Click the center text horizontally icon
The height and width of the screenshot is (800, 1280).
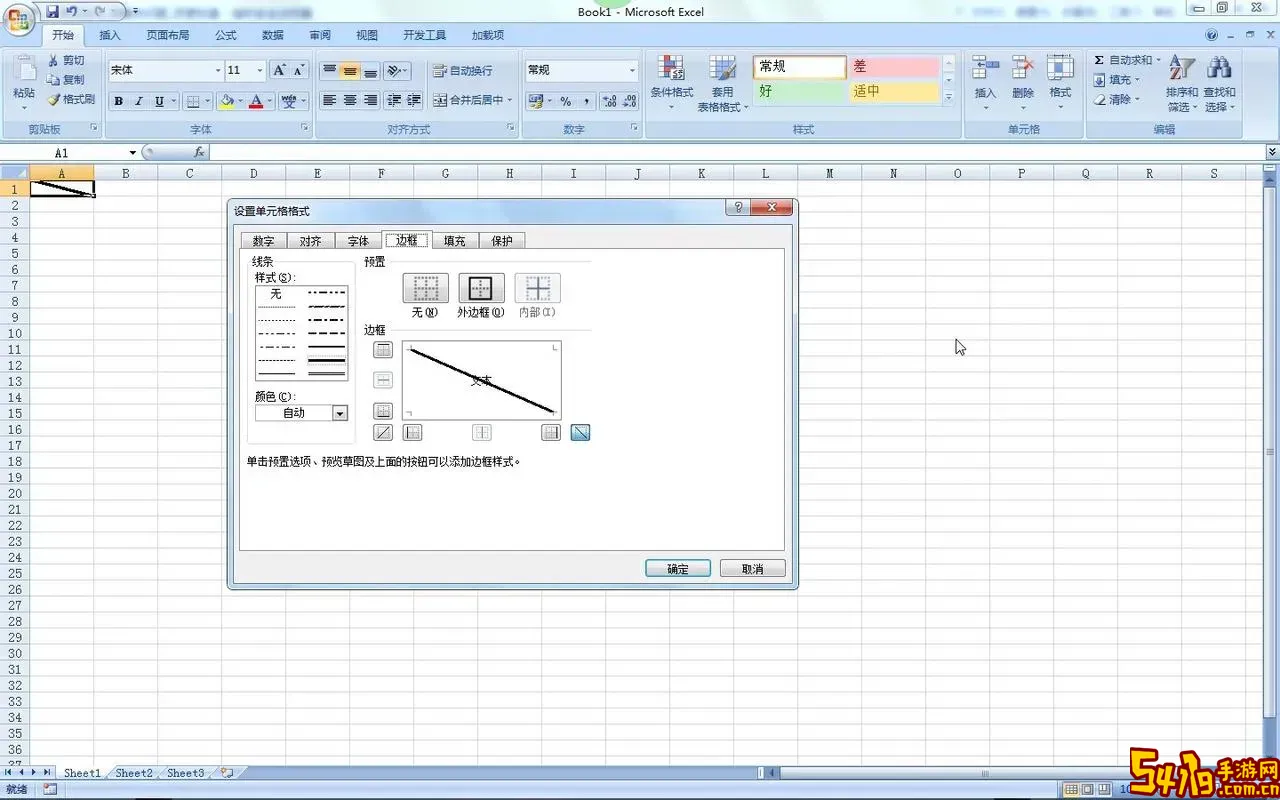349,100
